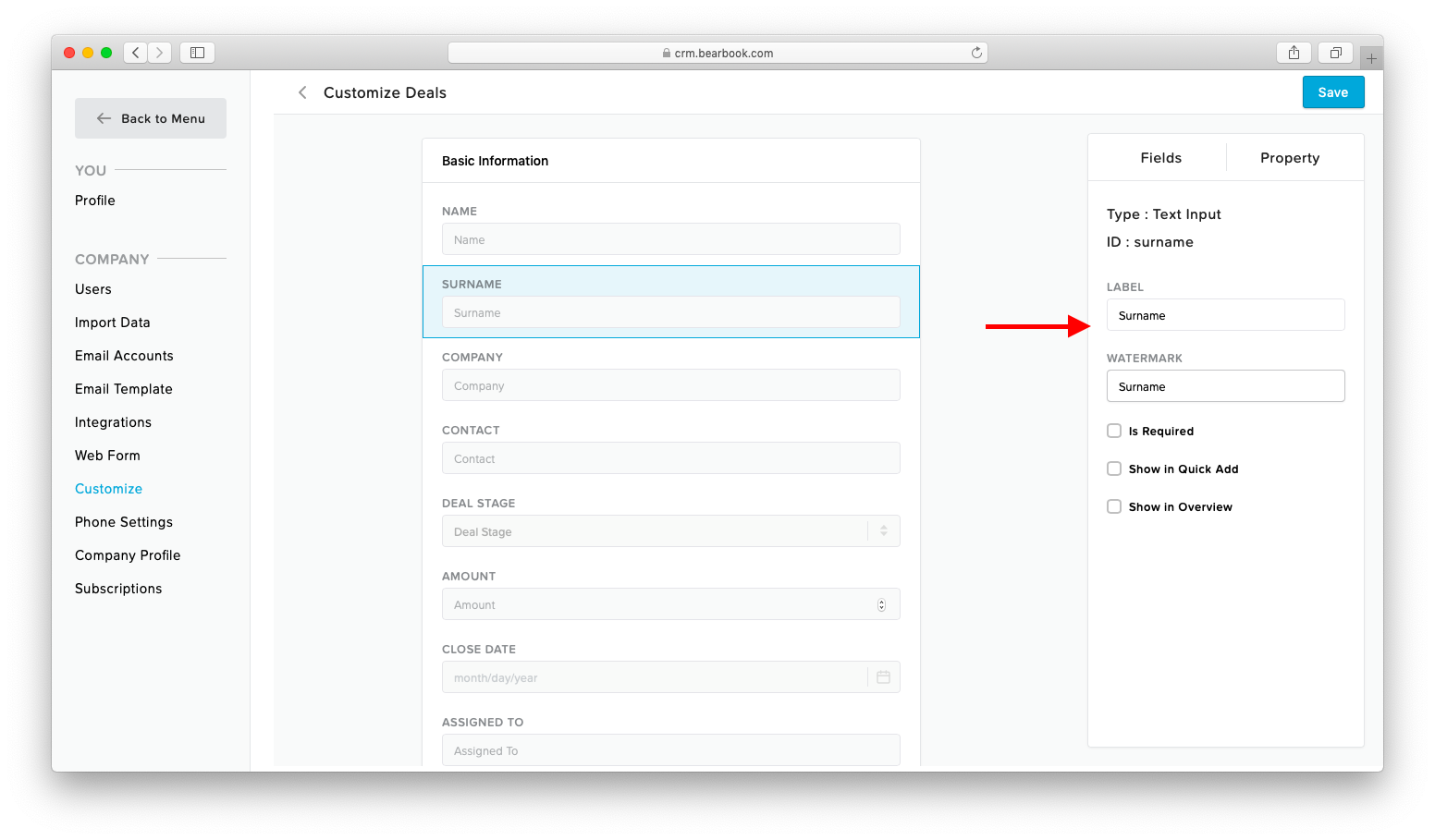
Task: Open Company Profile page
Action: pyautogui.click(x=128, y=555)
